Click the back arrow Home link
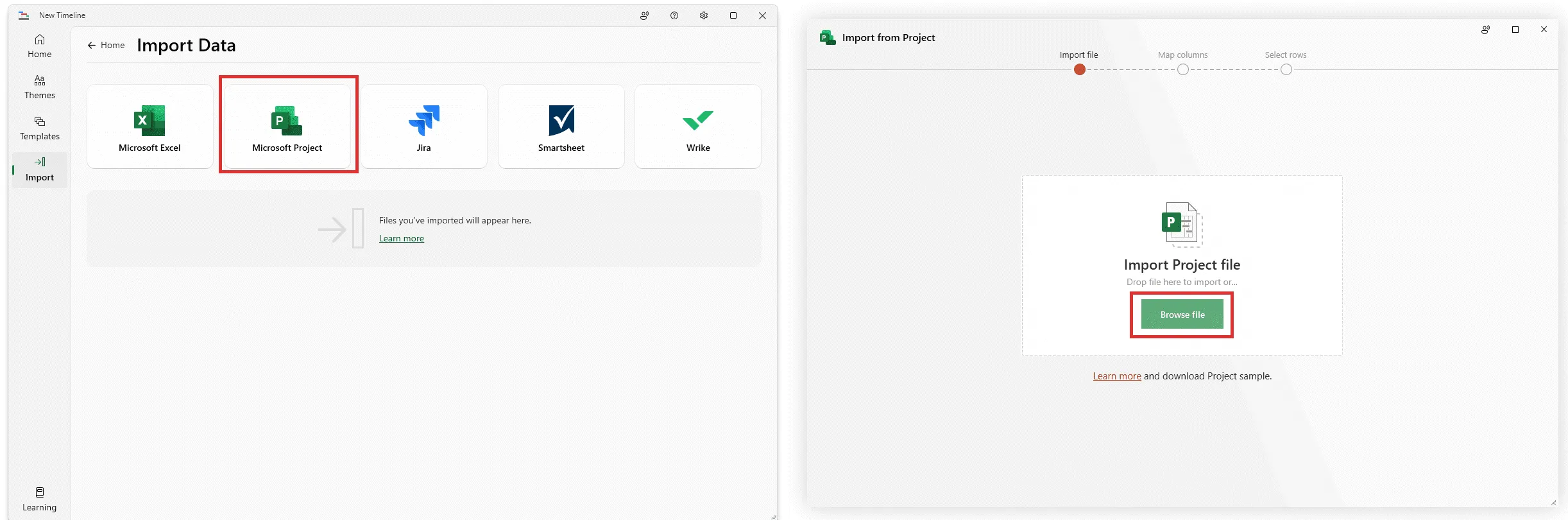The width and height of the screenshot is (1568, 520). pos(107,46)
